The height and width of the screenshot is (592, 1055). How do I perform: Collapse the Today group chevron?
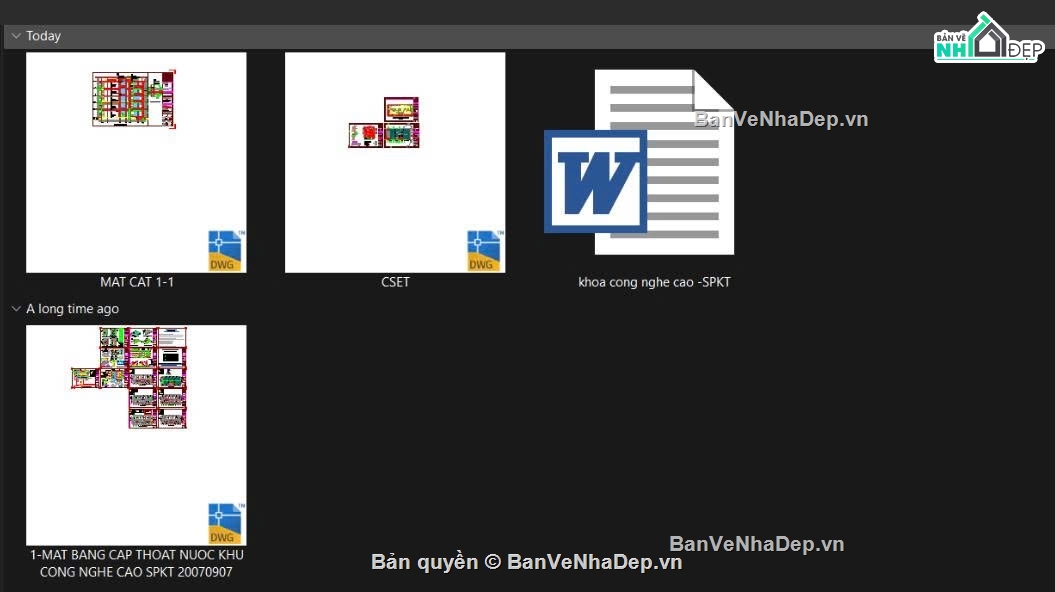click(x=16, y=36)
